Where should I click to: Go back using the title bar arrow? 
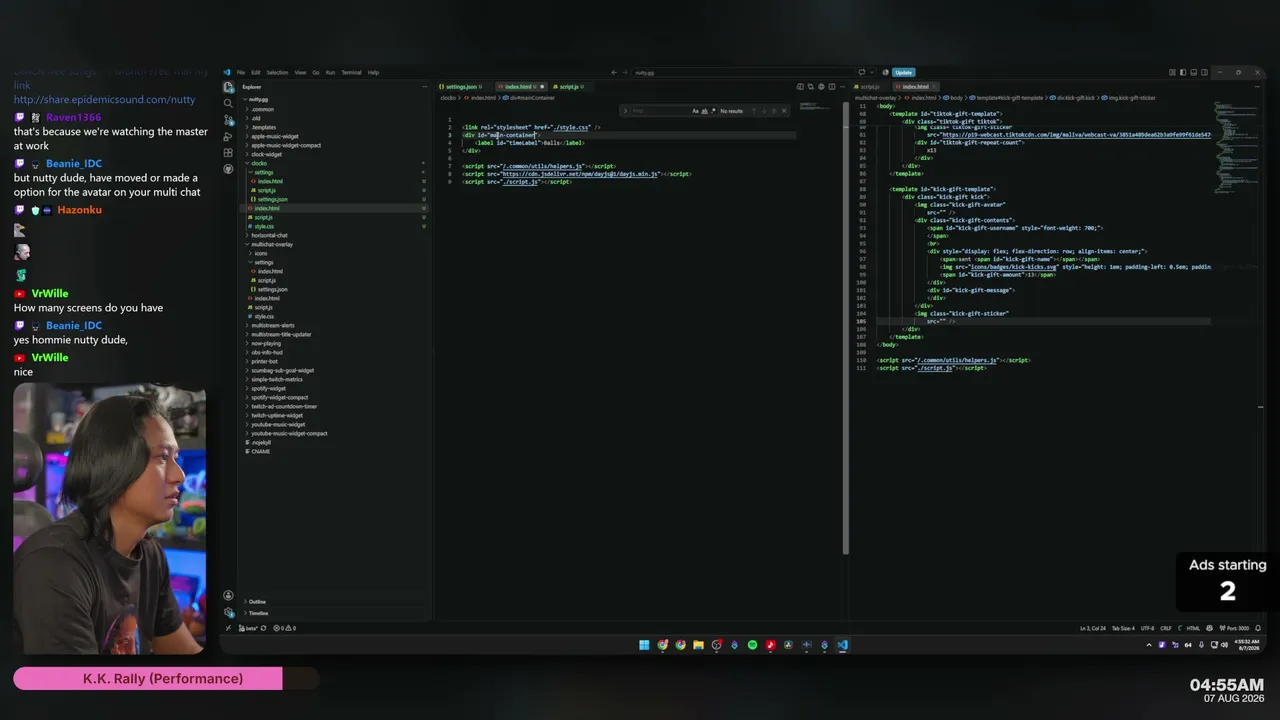click(613, 72)
